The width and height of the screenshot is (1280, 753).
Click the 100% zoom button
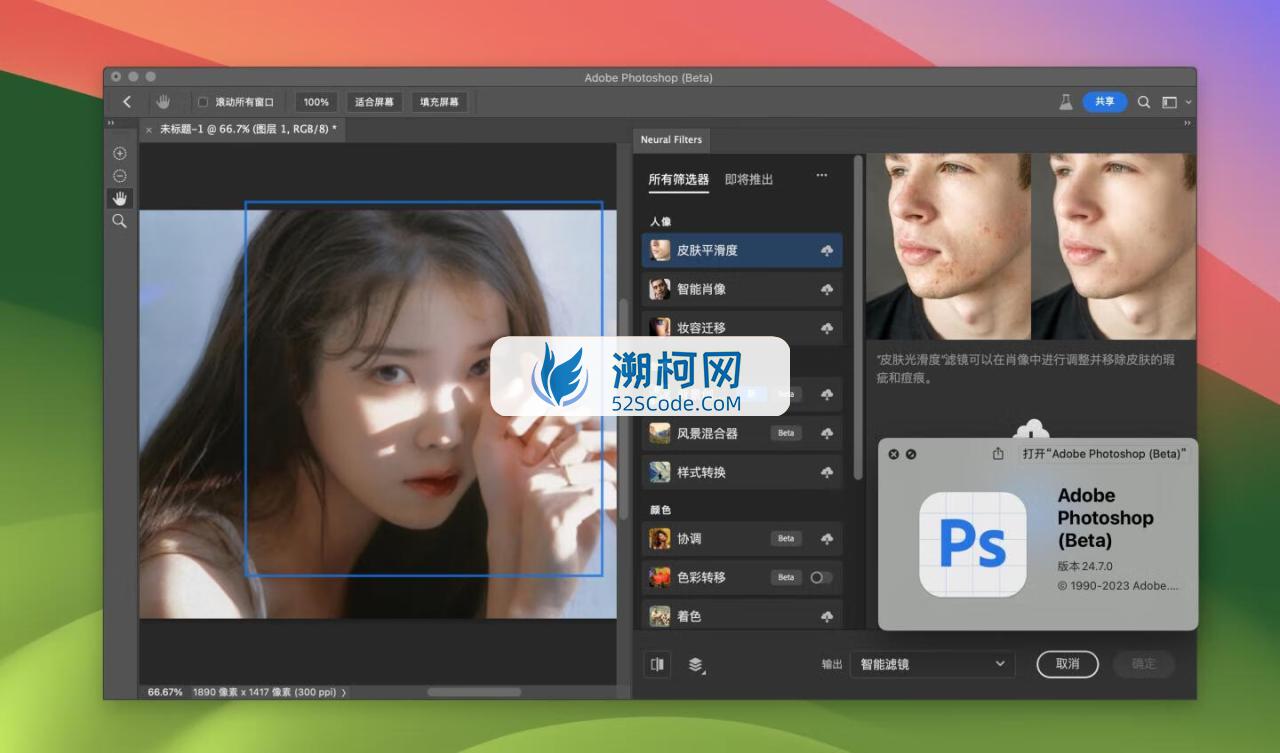coord(316,102)
